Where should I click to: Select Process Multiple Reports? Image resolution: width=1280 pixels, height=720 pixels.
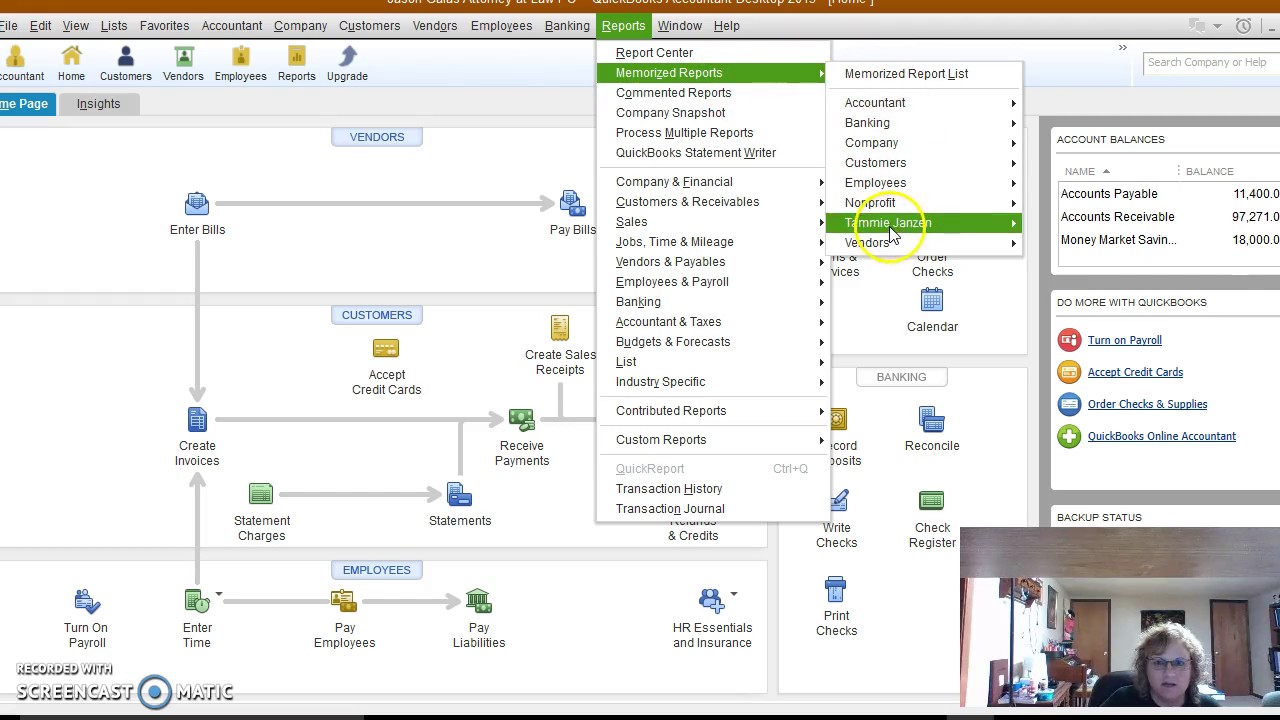coord(714,133)
